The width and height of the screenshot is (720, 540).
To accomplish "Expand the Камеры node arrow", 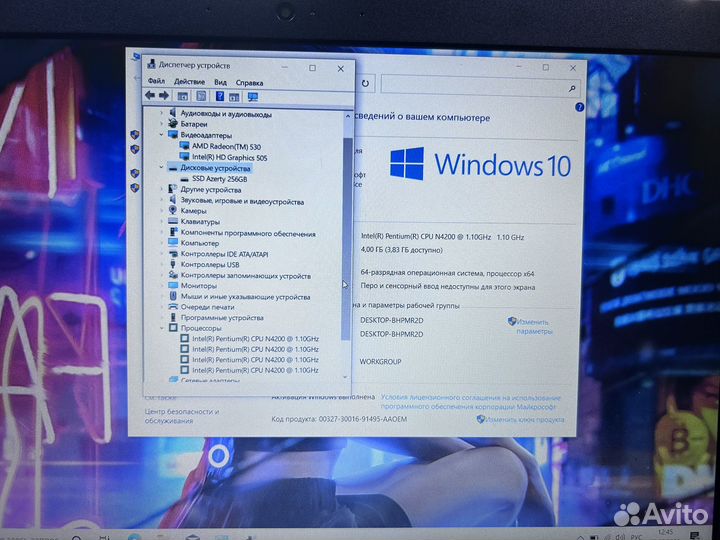I will click(x=161, y=210).
